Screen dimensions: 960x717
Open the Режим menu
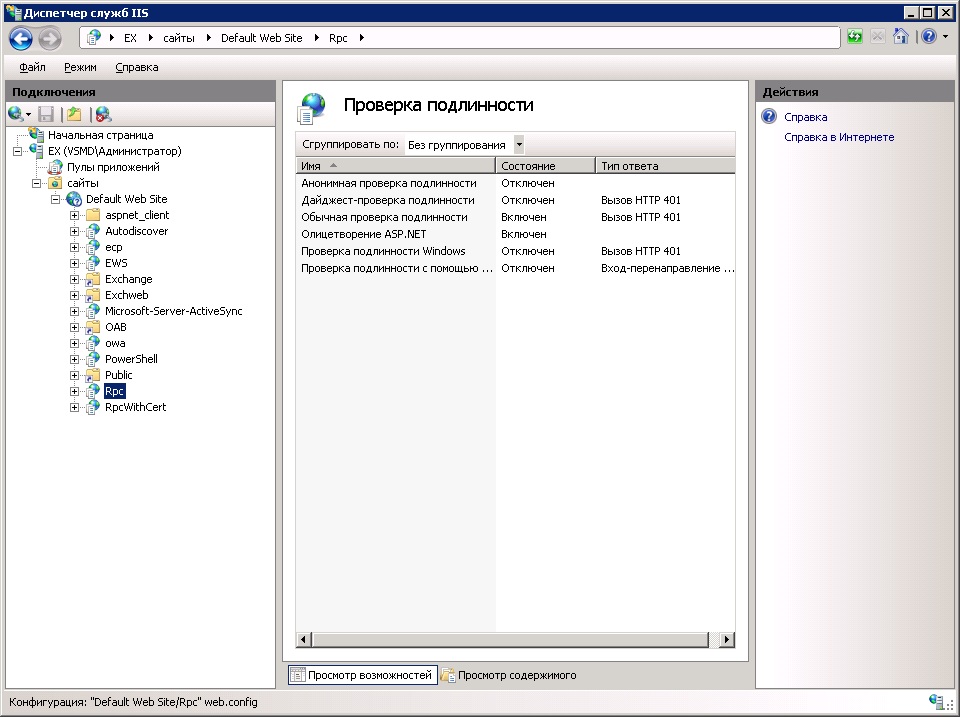(x=80, y=67)
